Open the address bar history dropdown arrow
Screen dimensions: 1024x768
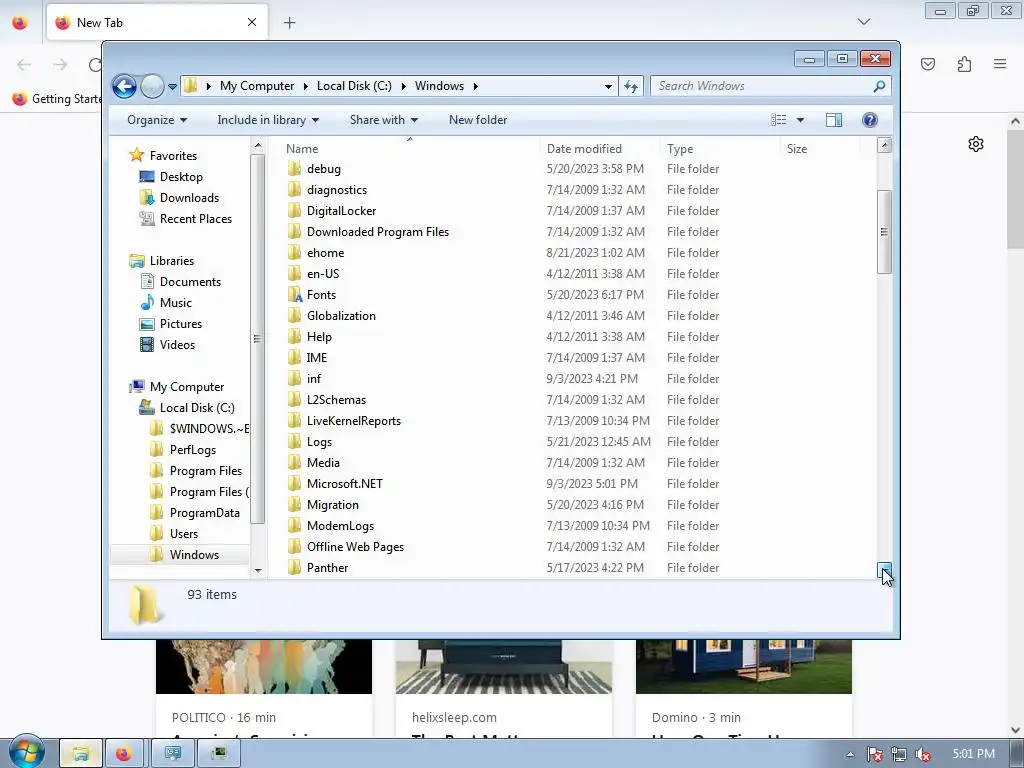608,86
